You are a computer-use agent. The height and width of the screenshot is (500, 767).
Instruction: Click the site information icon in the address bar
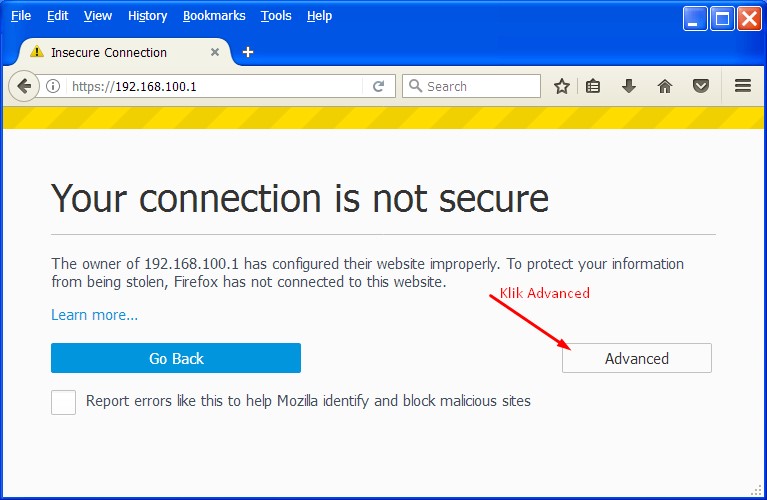click(53, 86)
